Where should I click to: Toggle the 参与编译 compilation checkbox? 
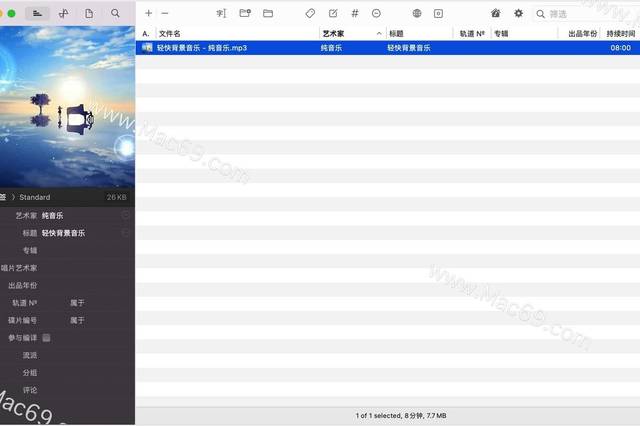click(46, 338)
